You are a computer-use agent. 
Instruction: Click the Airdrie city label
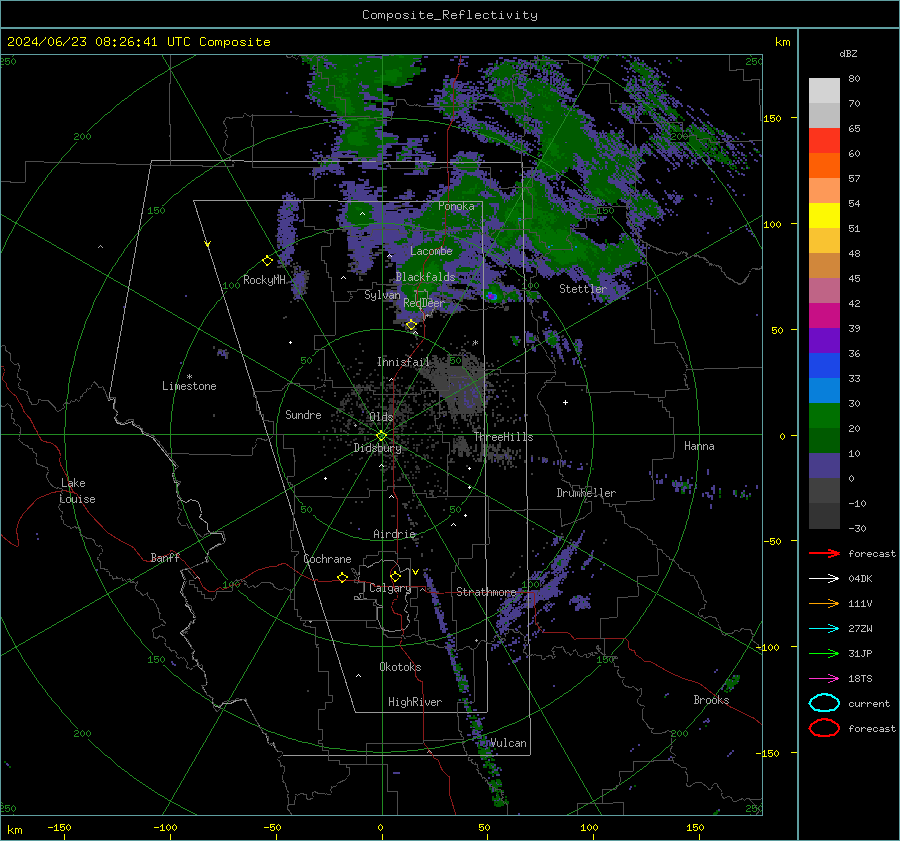coord(394,534)
